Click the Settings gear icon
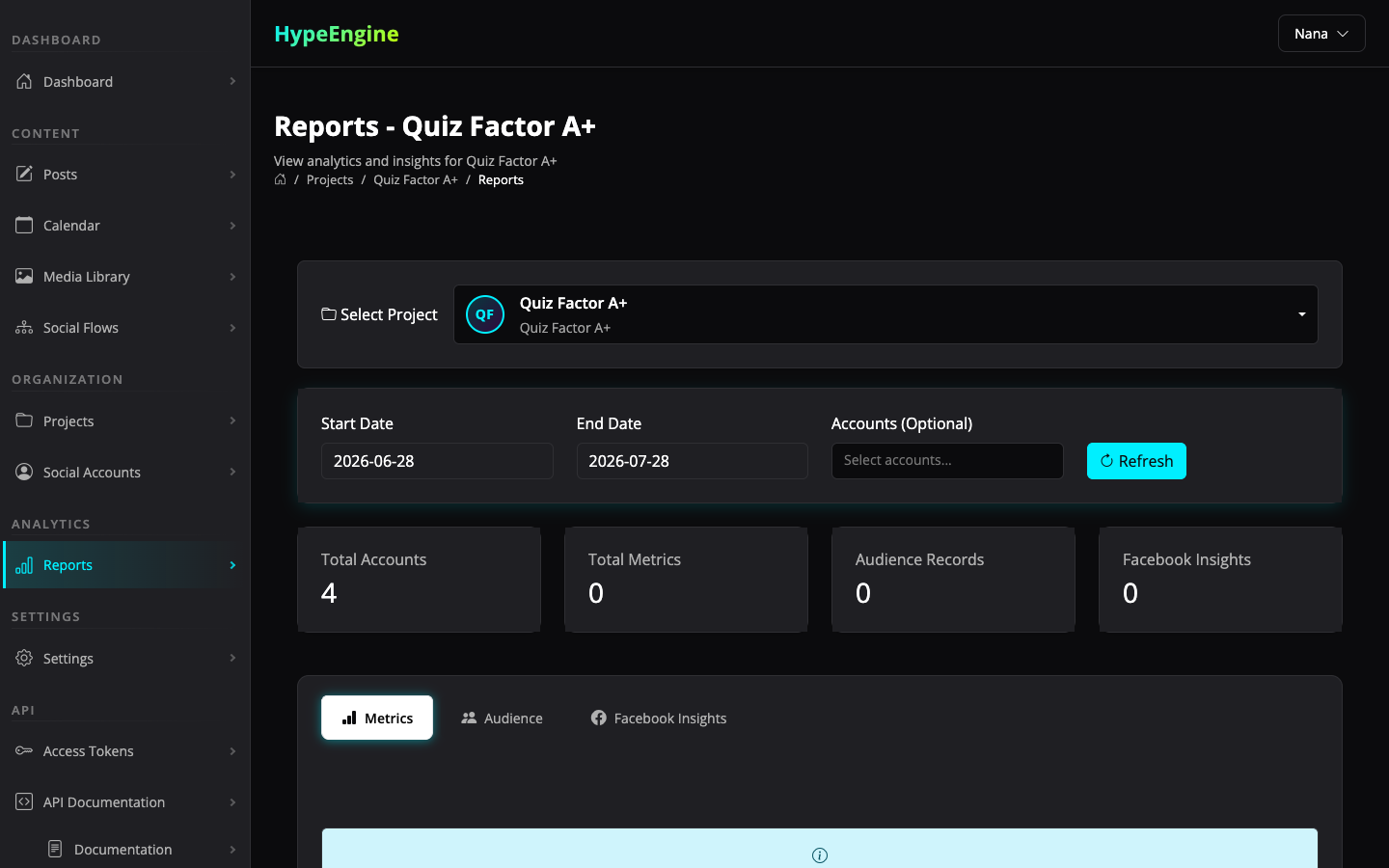The image size is (1389, 868). tap(24, 658)
